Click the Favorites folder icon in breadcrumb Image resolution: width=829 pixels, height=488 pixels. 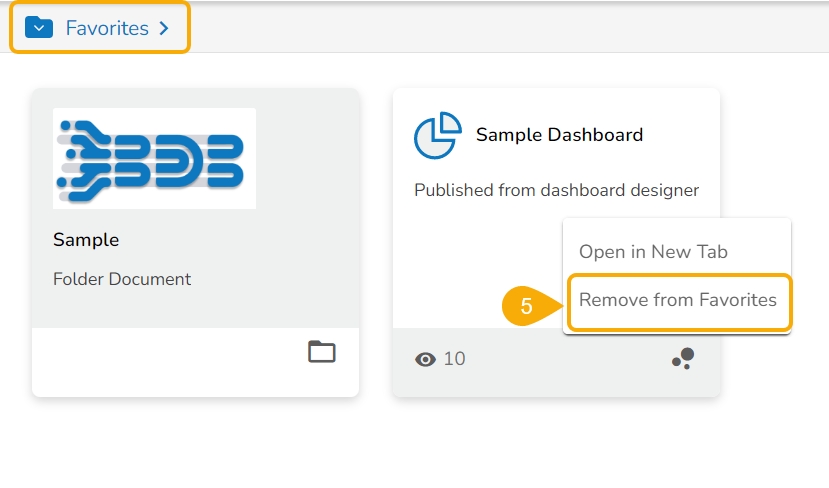(x=39, y=28)
